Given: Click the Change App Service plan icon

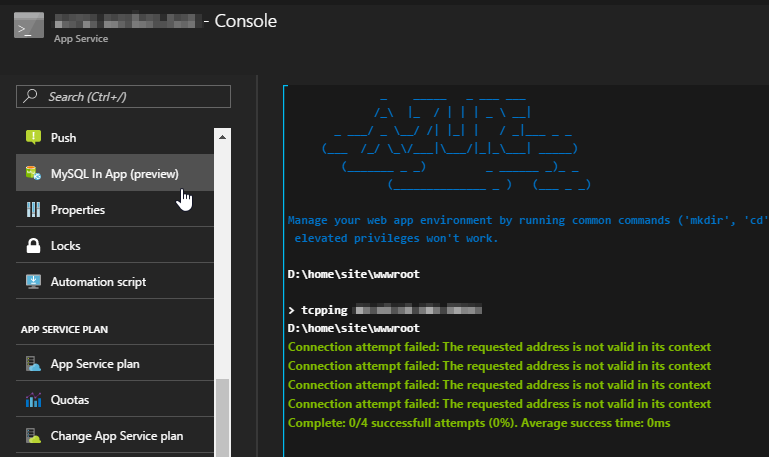Looking at the screenshot, I should pos(33,435).
